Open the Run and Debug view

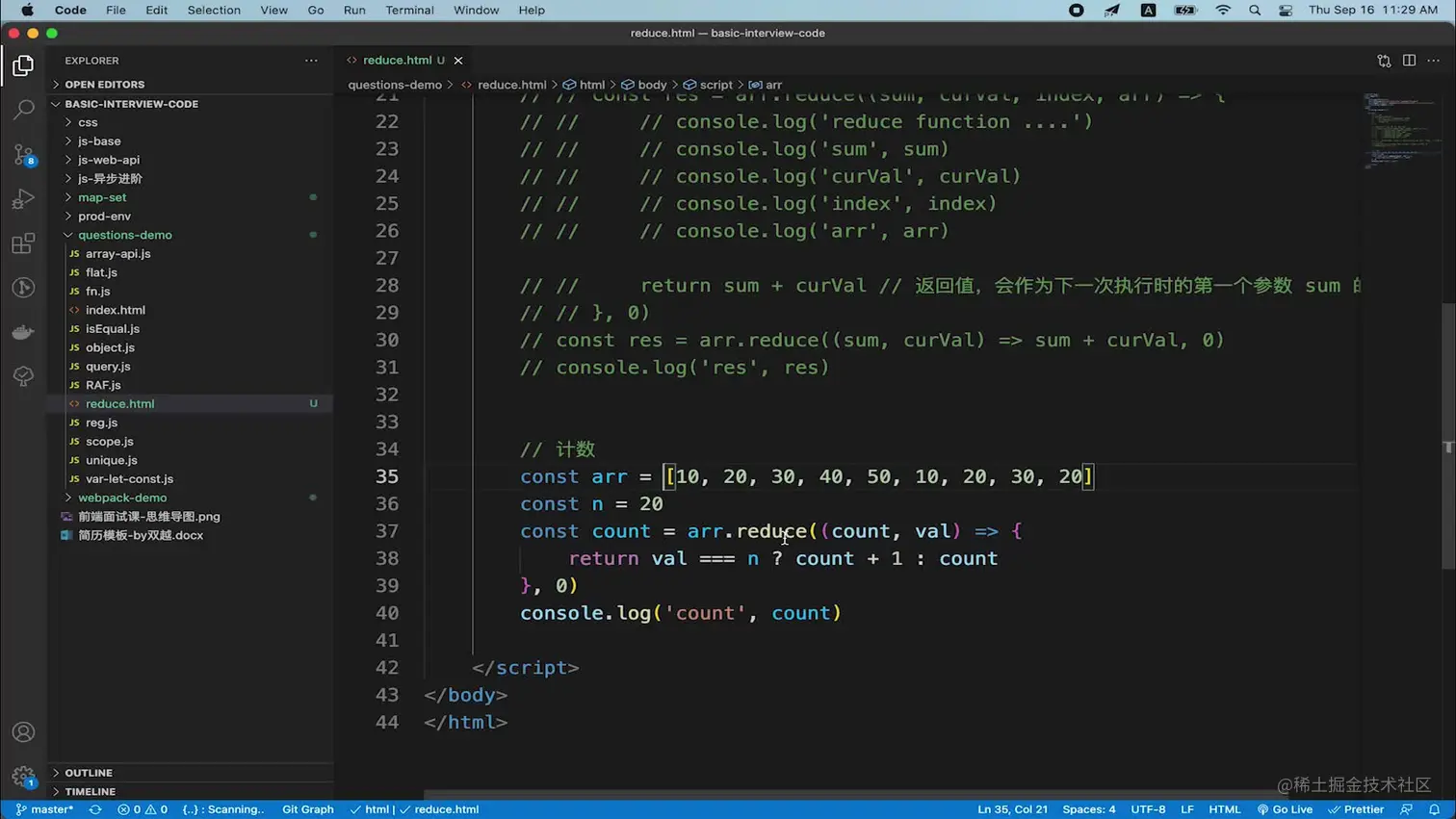tap(23, 198)
